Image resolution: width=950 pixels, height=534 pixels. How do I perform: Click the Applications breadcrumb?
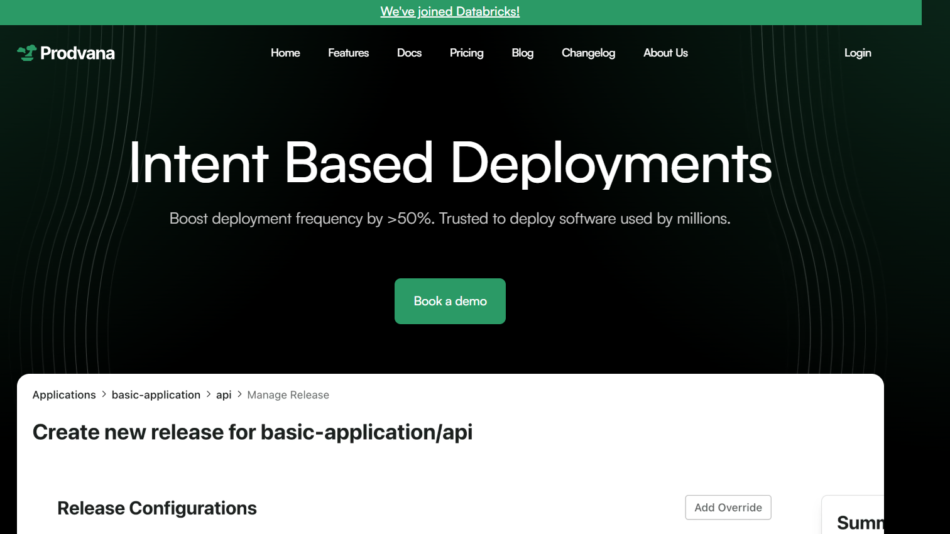(64, 395)
